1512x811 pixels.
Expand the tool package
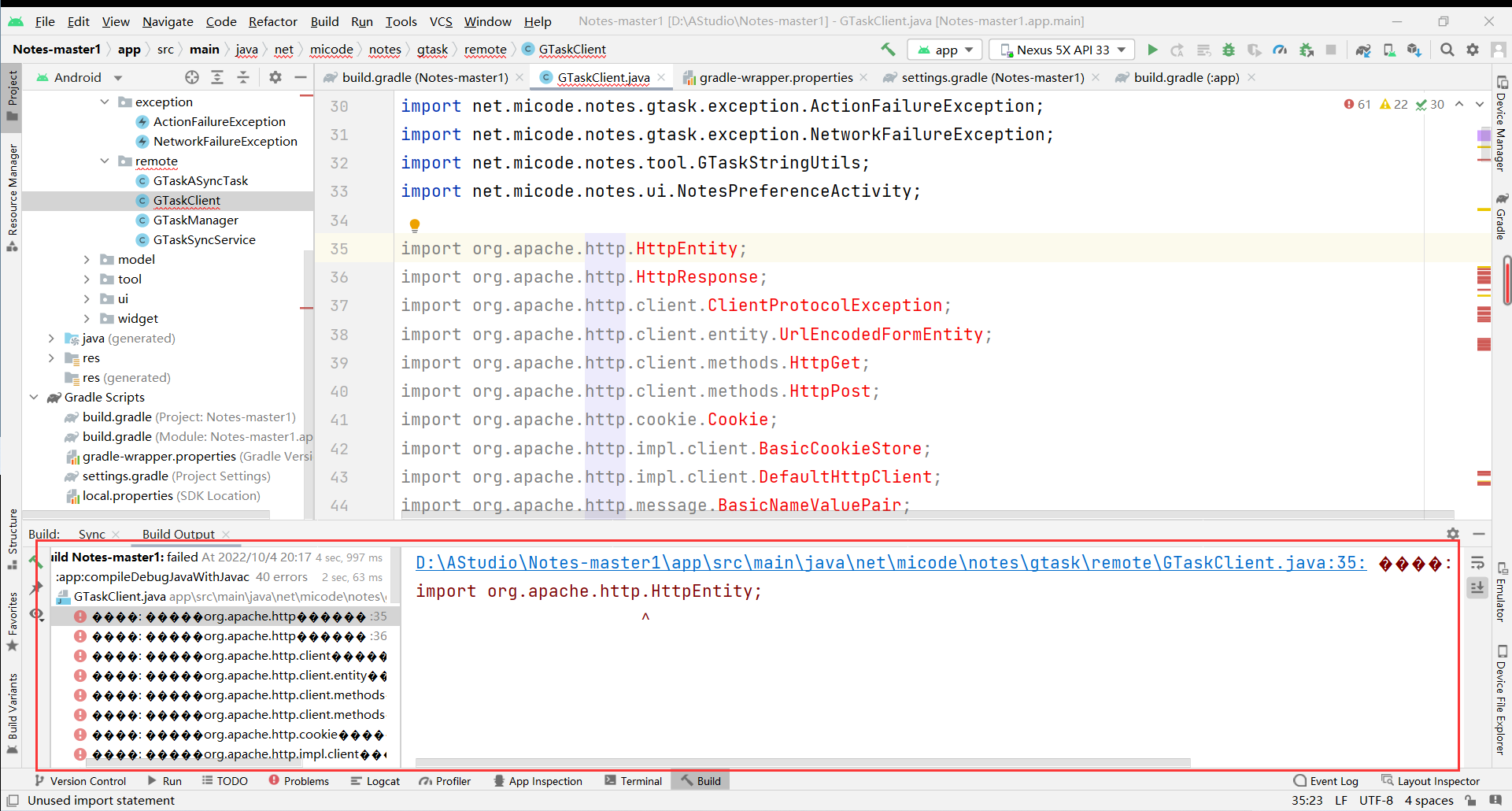[x=87, y=279]
